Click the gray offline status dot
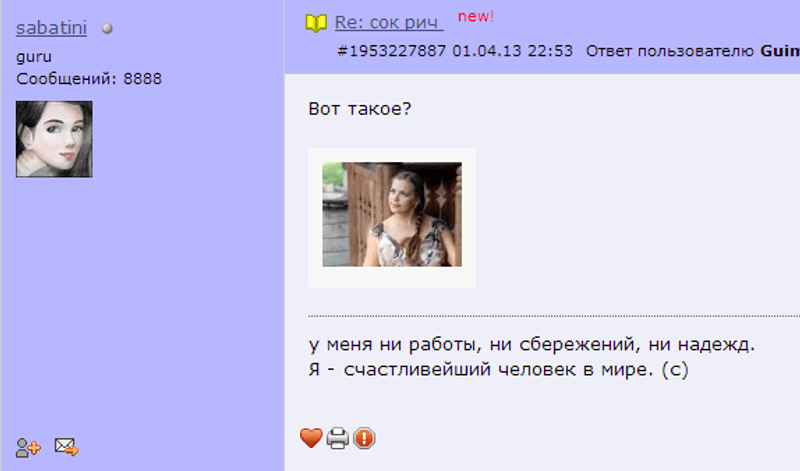 coord(107,29)
